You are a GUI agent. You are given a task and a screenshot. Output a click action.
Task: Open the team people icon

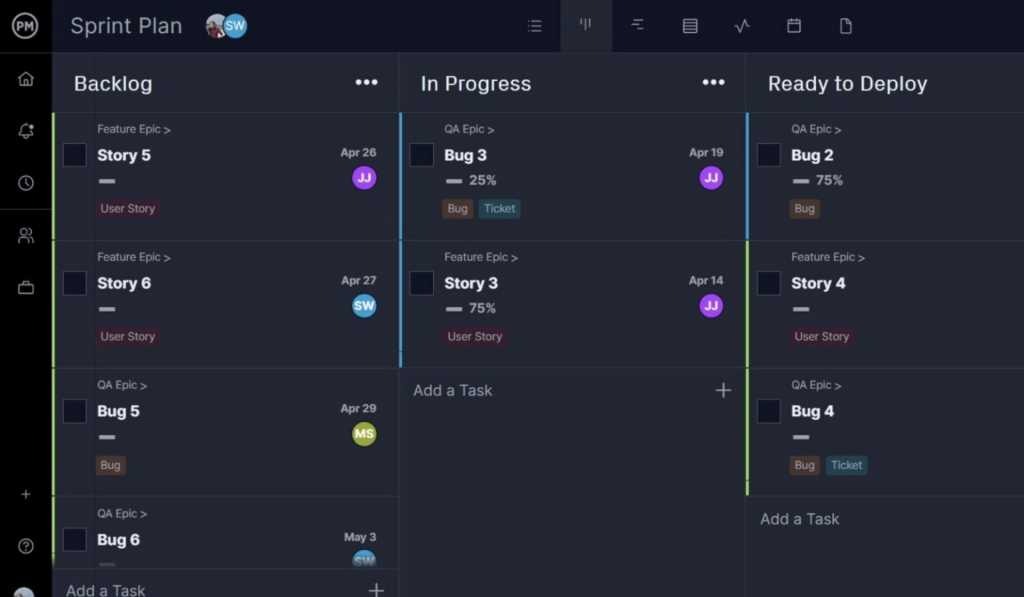(x=25, y=235)
